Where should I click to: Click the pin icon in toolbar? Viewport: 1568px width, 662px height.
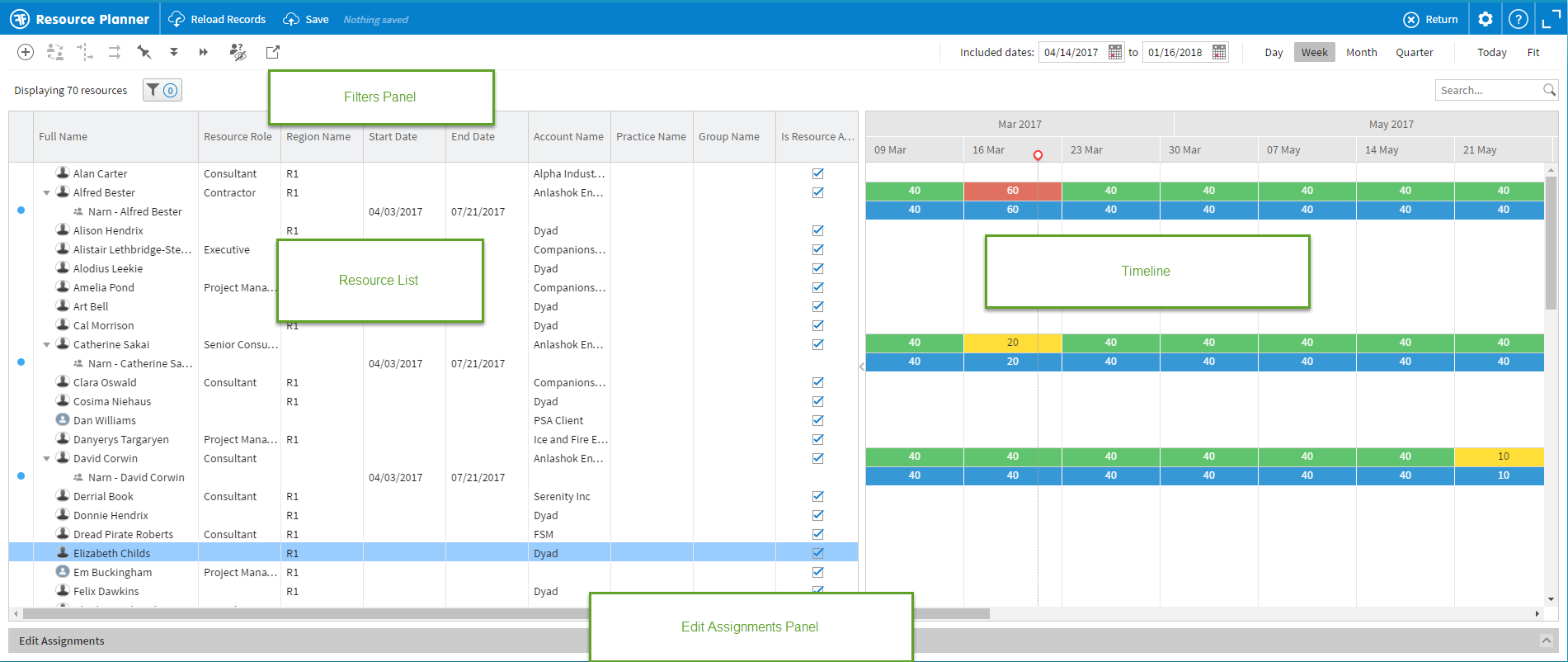click(x=144, y=52)
